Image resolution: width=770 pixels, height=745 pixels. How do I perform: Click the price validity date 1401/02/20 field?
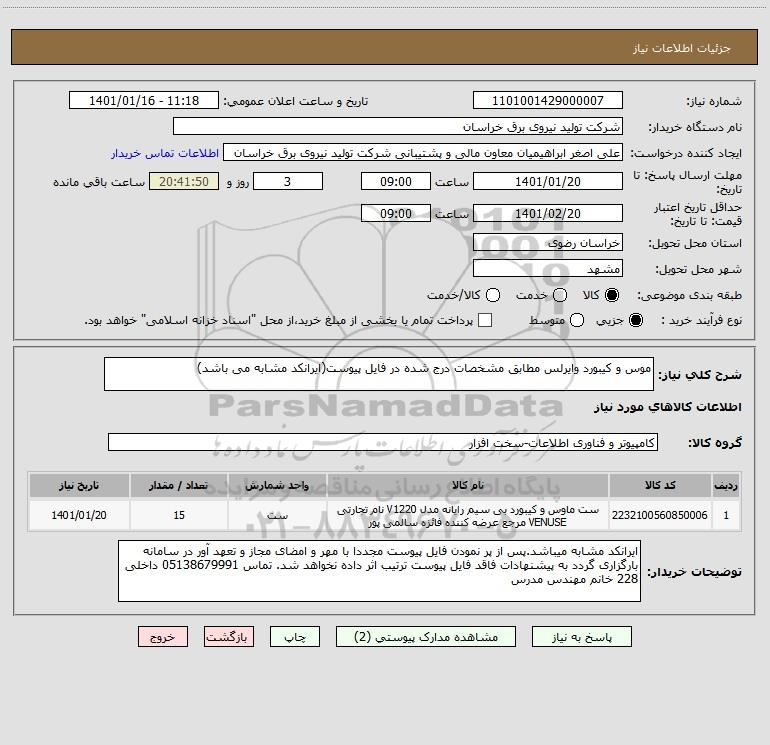point(548,213)
